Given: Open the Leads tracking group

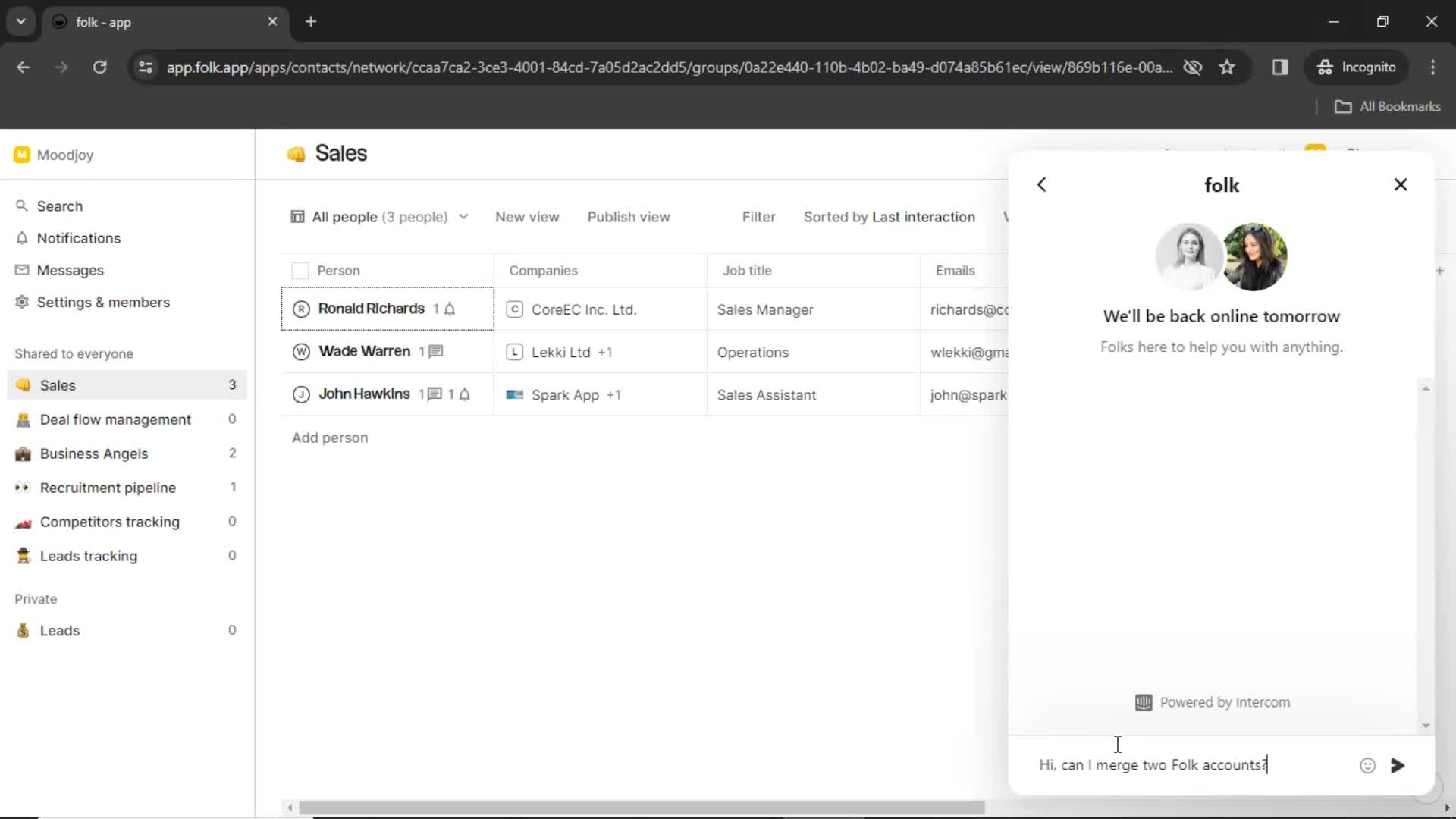Looking at the screenshot, I should pyautogui.click(x=127, y=556).
